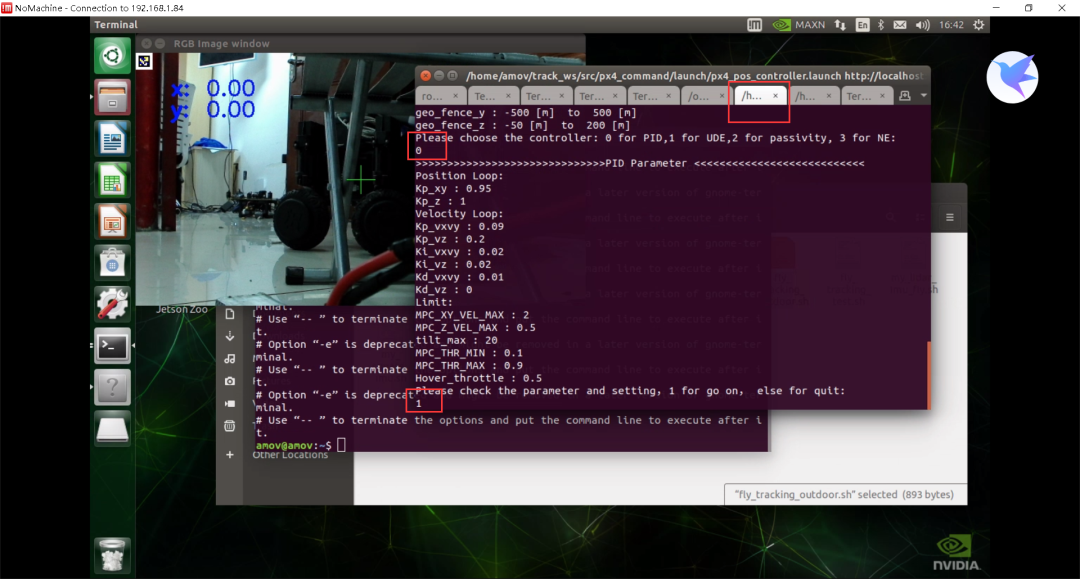Open the question-mark help icon in the launcher
1080x579 pixels.
pos(112,388)
